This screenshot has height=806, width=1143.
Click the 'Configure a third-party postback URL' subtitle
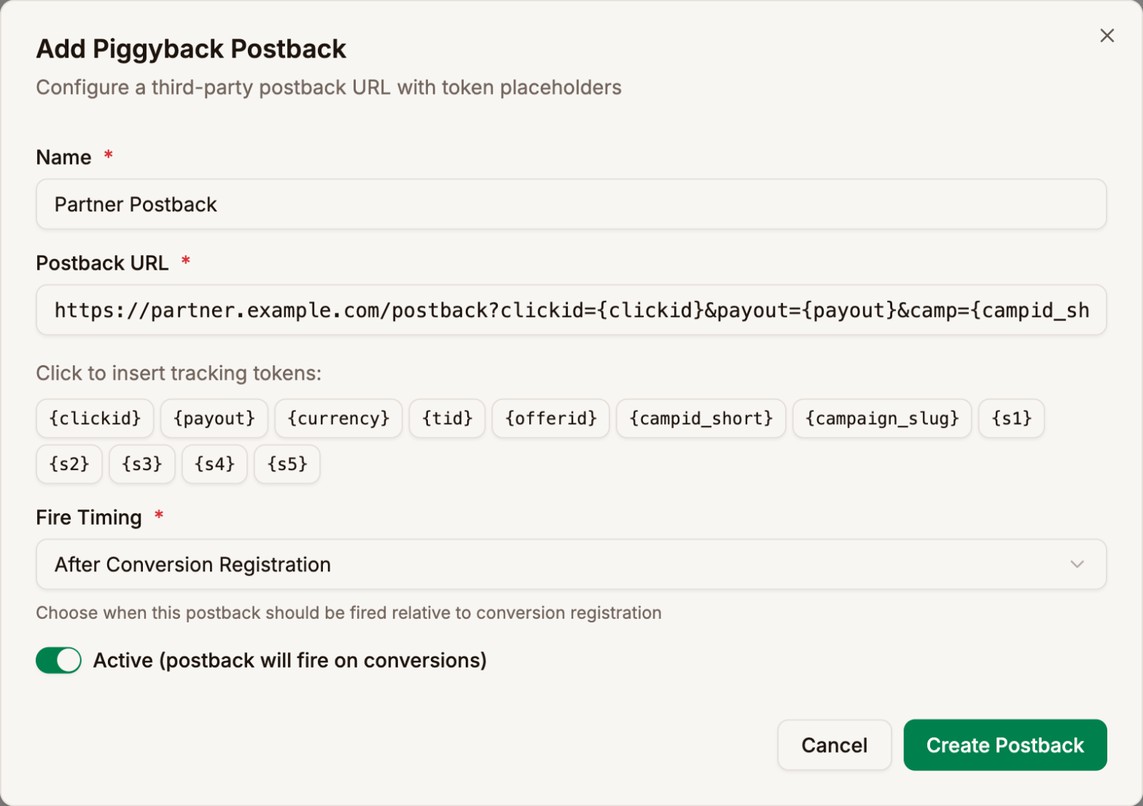(329, 87)
